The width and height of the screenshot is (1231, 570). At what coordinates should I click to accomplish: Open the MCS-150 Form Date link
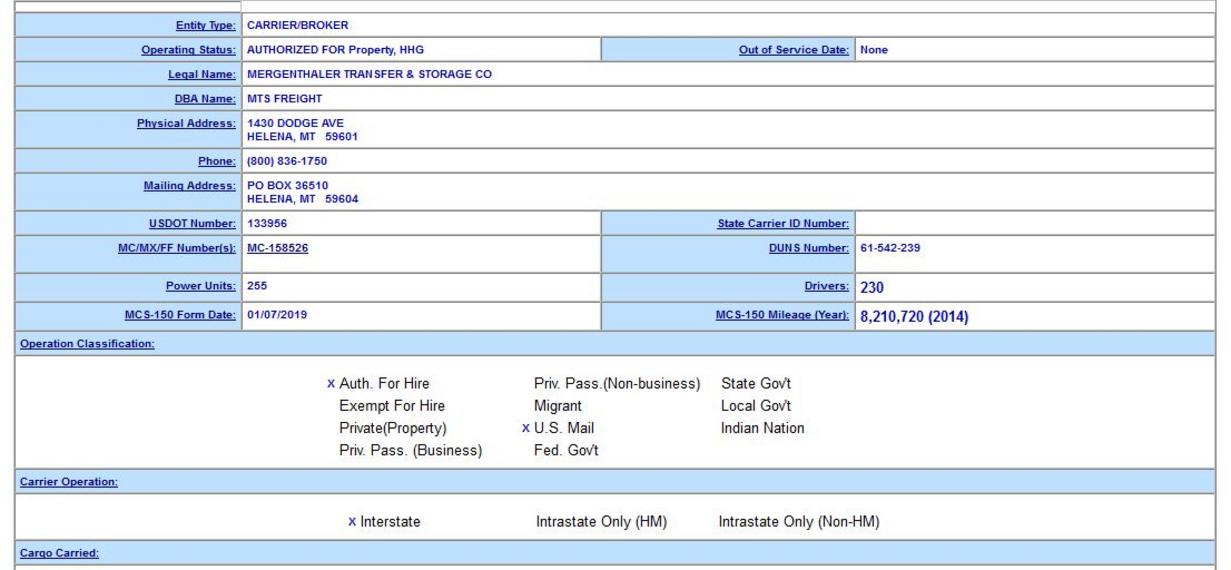point(178,314)
